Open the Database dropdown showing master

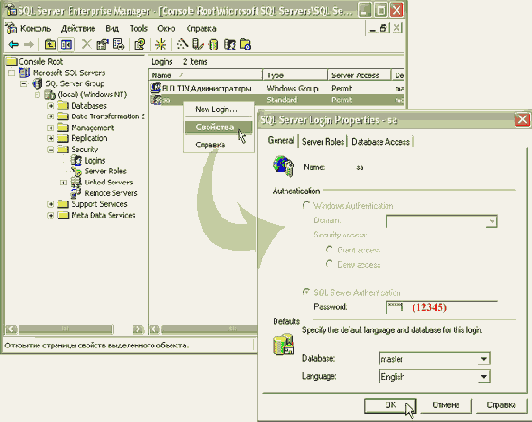point(484,359)
